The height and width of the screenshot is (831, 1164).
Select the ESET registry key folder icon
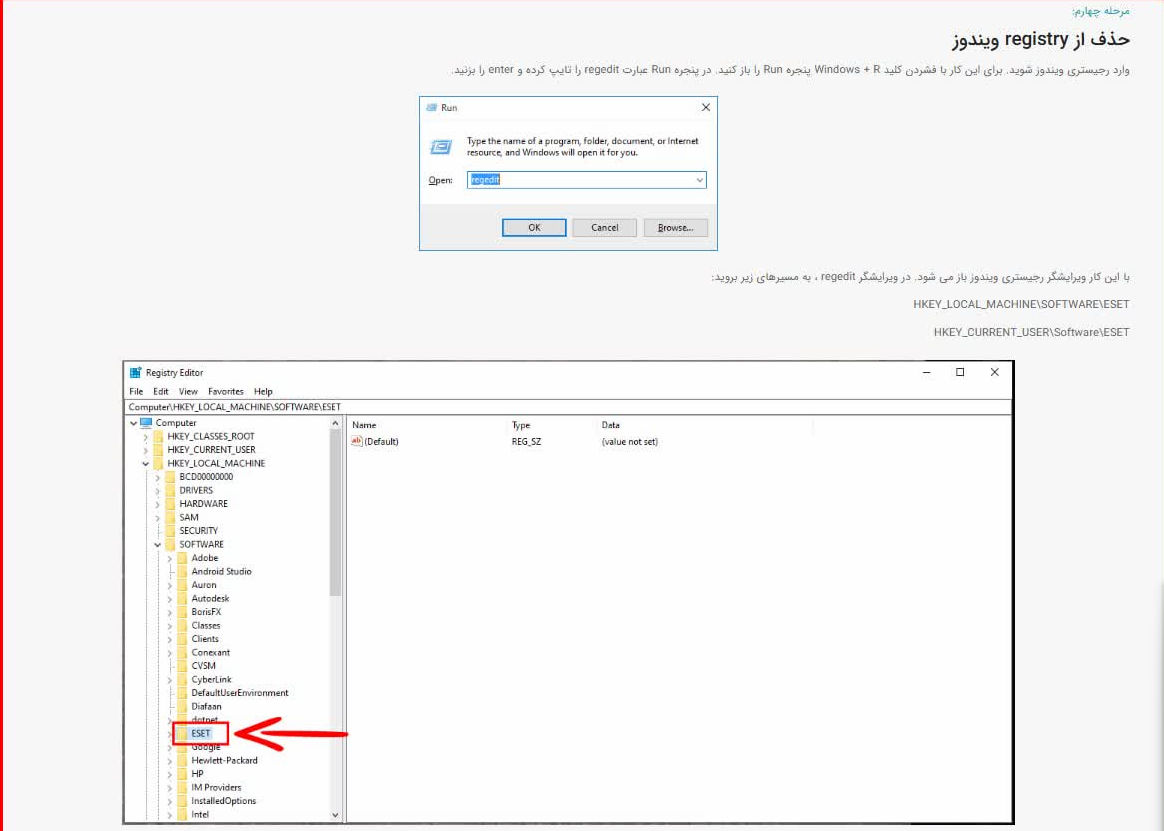point(180,732)
